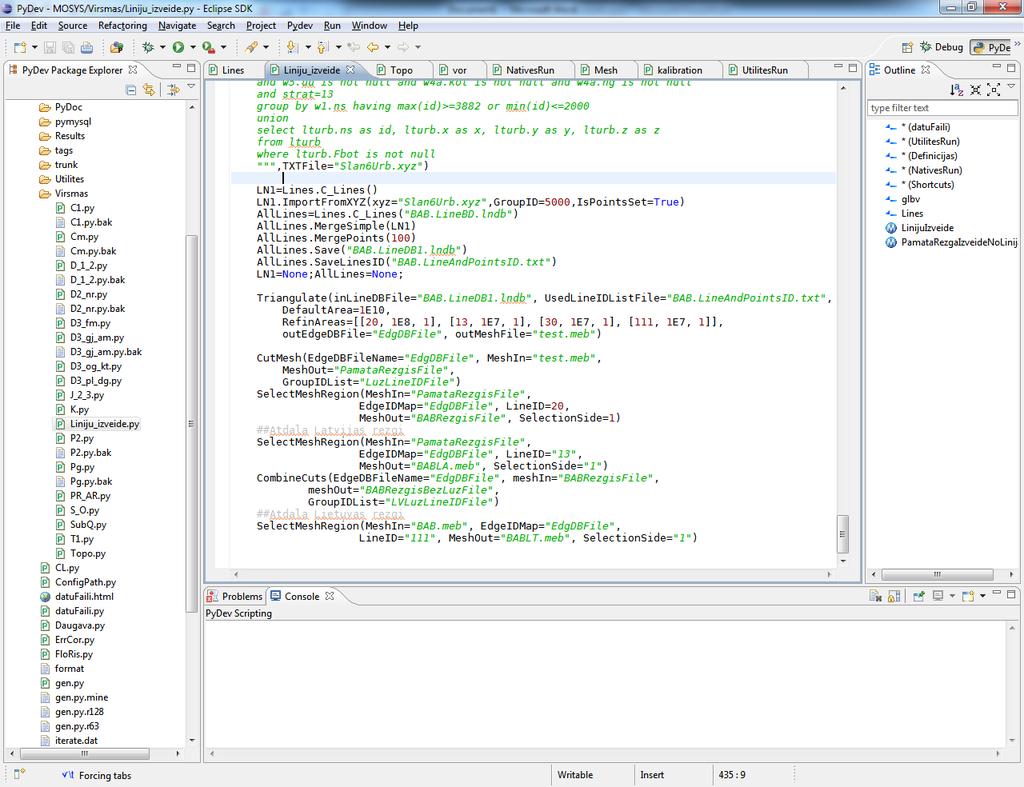Expand all Outline nodes icon

click(993, 89)
